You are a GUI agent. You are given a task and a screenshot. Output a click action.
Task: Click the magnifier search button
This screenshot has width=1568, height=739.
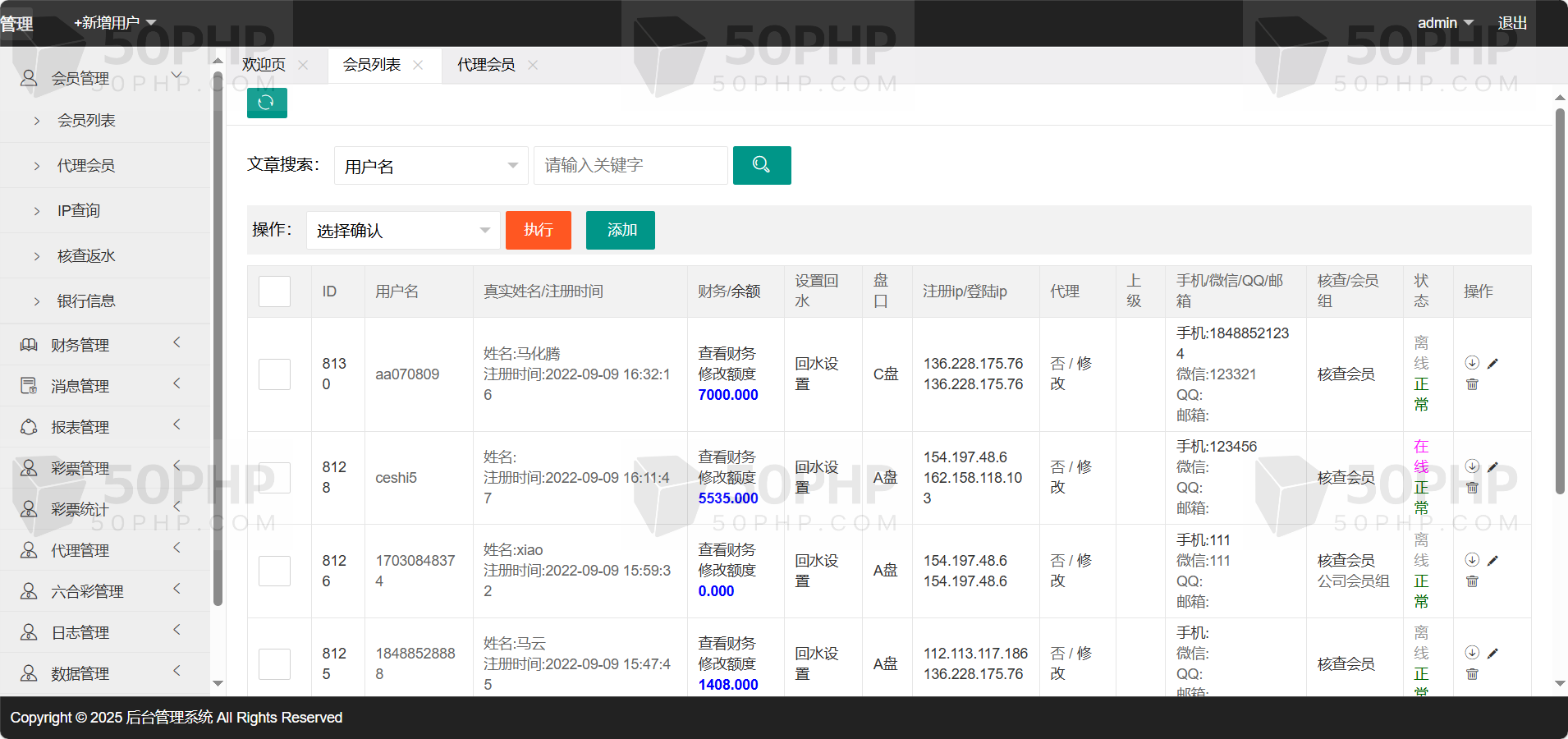[x=761, y=165]
